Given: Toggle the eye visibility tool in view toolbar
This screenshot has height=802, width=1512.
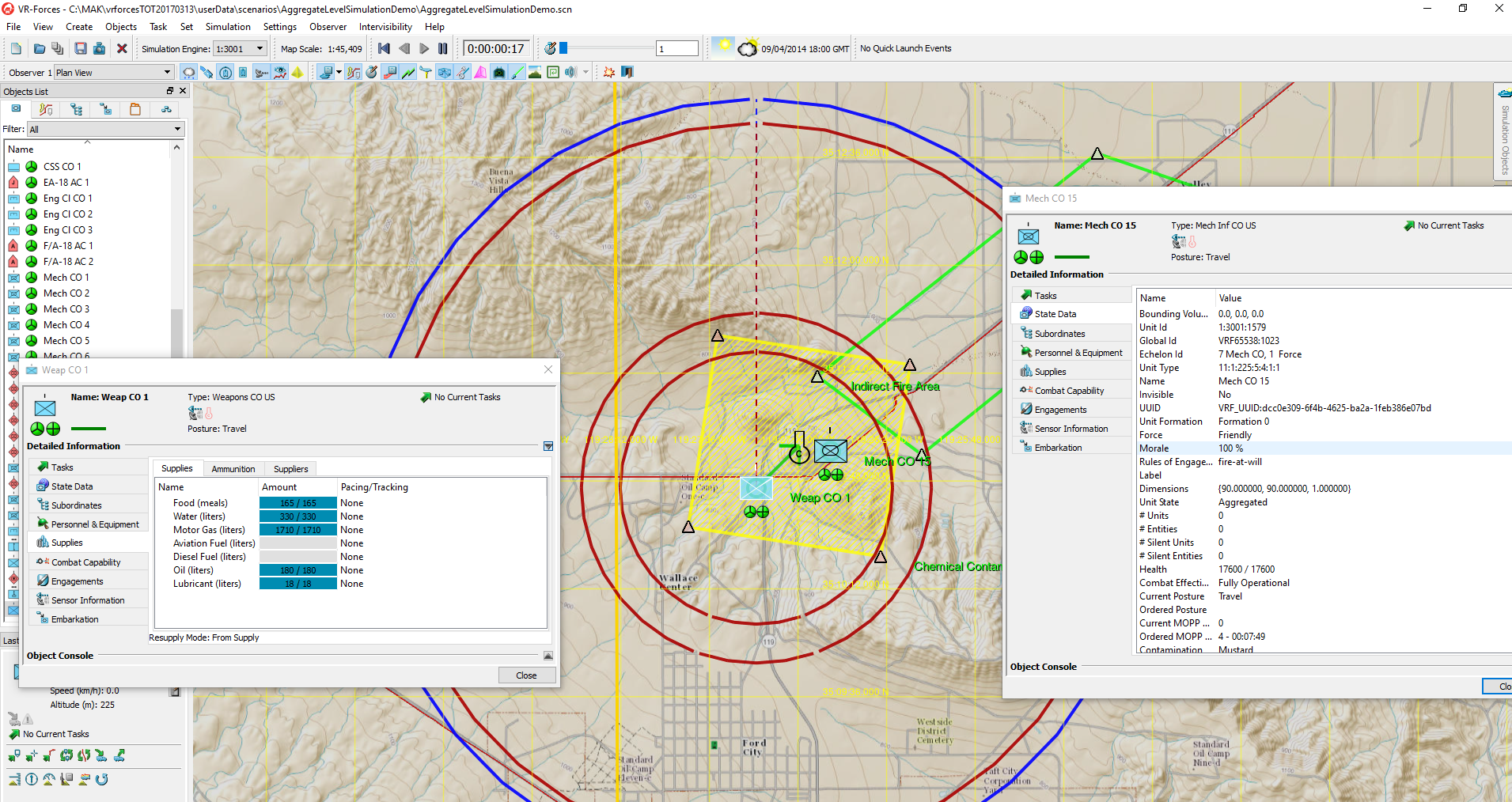Looking at the screenshot, I should pyautogui.click(x=280, y=72).
